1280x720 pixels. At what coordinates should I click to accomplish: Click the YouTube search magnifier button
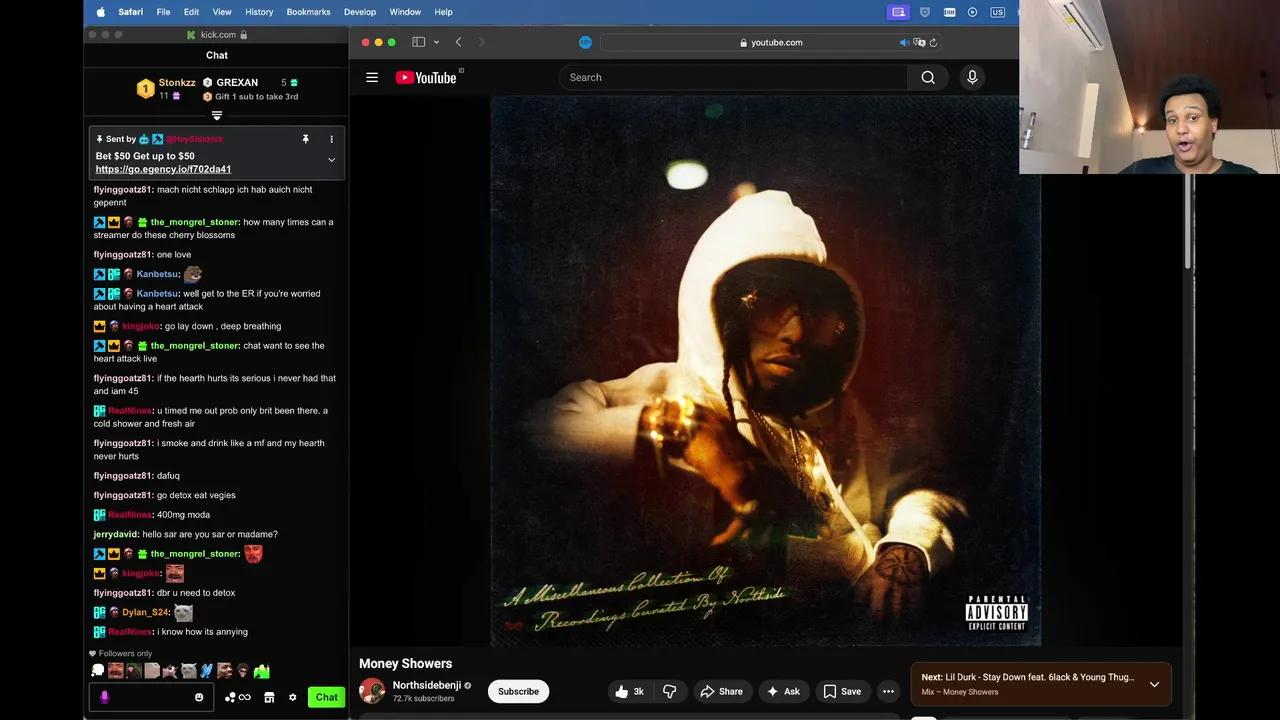pos(928,77)
